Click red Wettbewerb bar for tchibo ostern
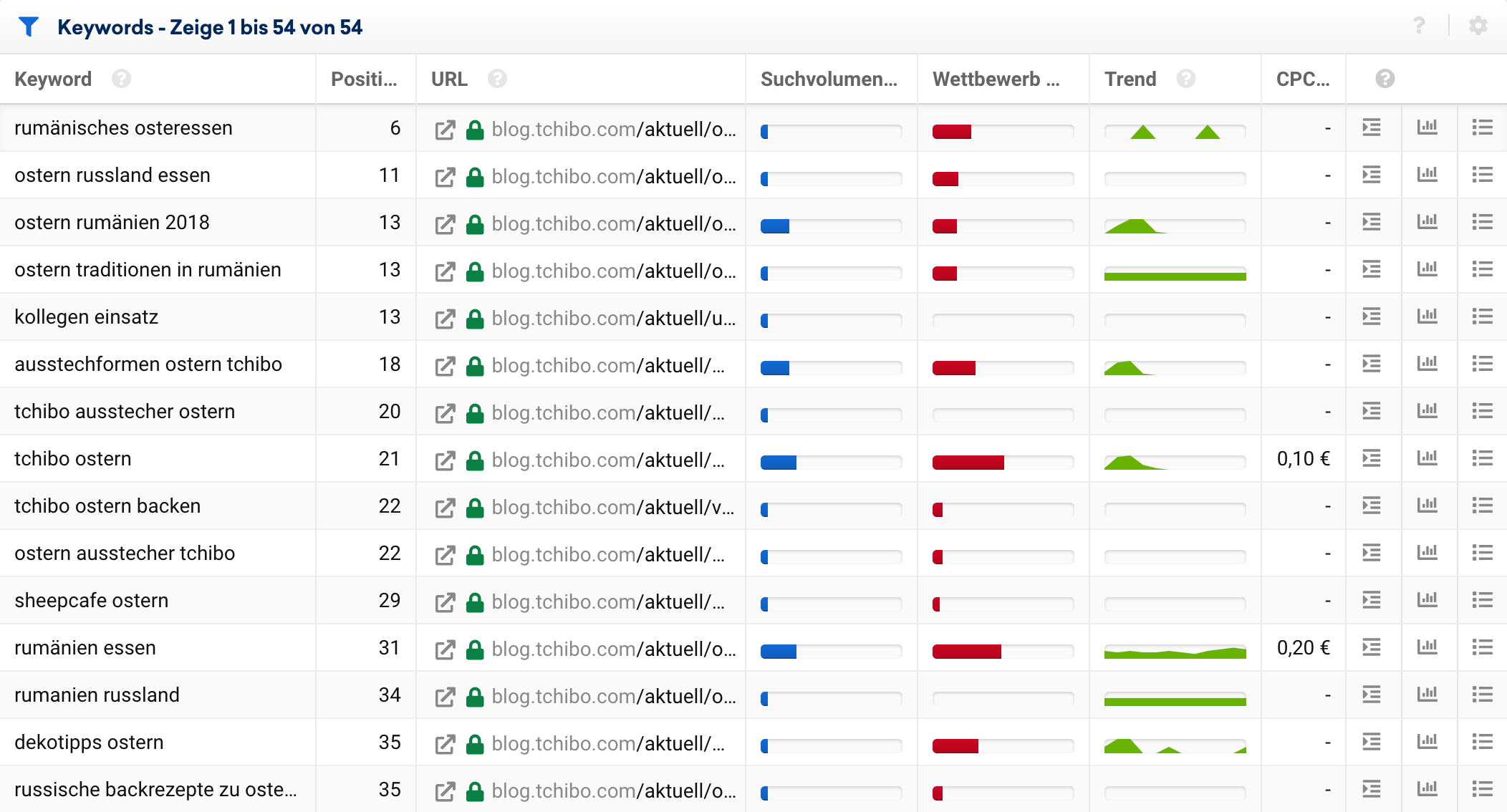The image size is (1507, 812). 968,463
